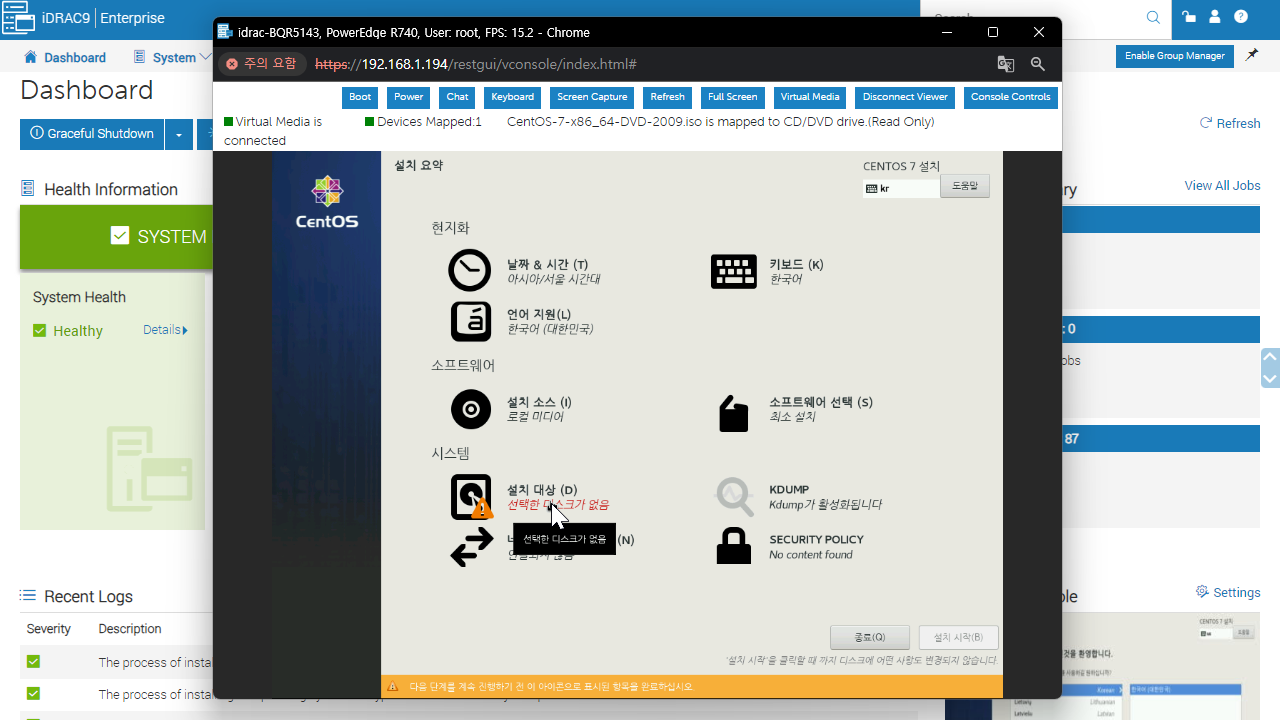Open Console Controls

click(x=1010, y=97)
